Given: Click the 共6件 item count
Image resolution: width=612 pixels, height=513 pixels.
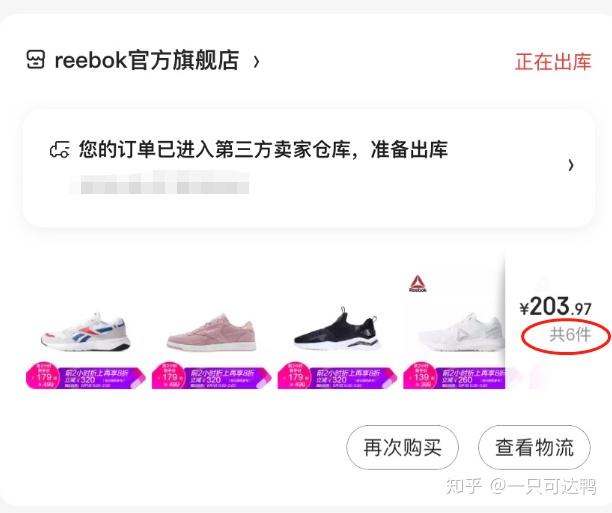Looking at the screenshot, I should [x=570, y=335].
